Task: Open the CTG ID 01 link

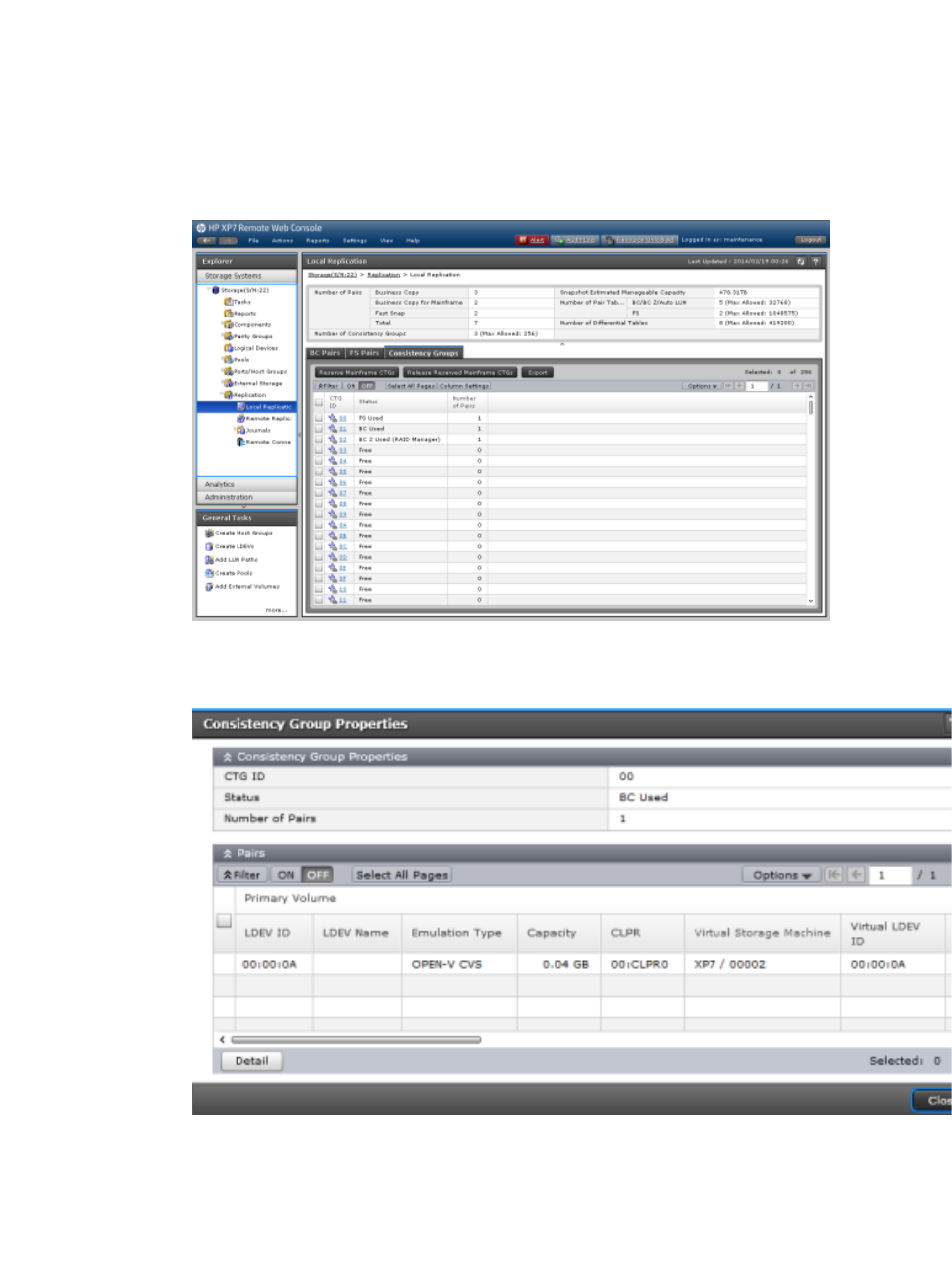Action: [x=343, y=429]
